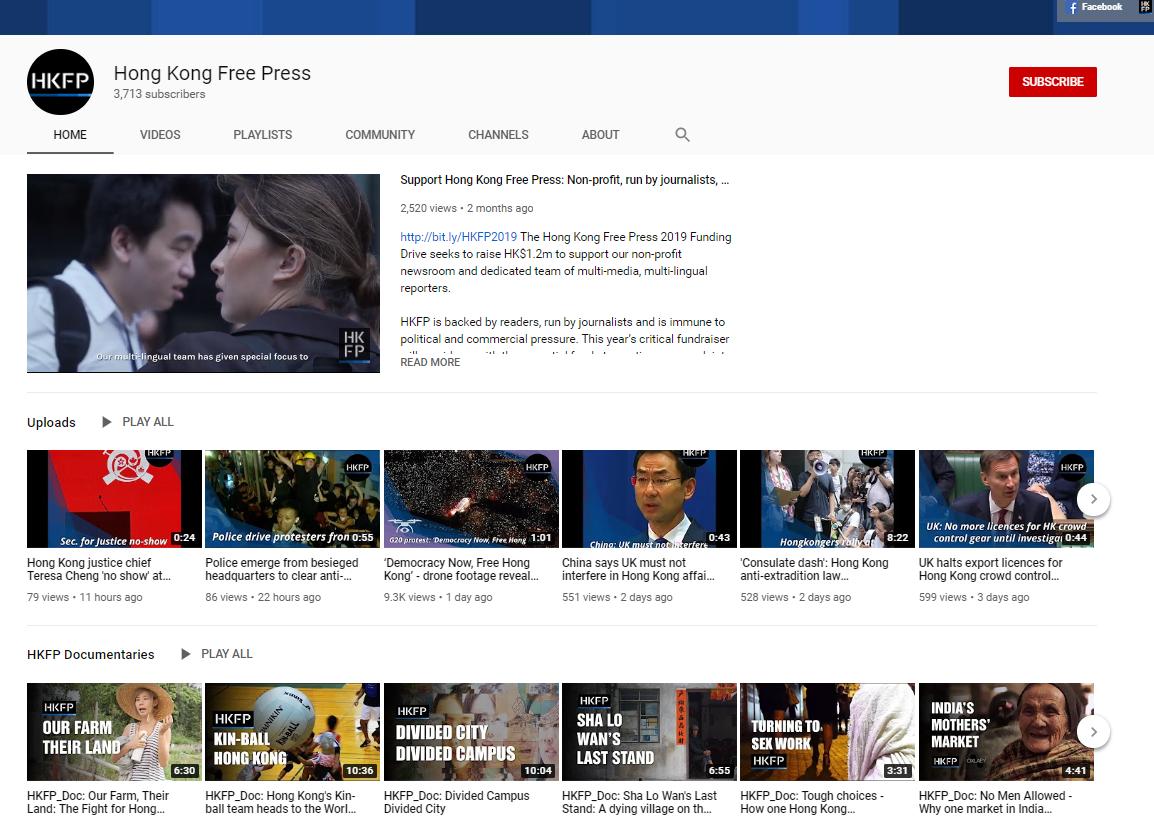Switch to the Home tab

pos(70,135)
